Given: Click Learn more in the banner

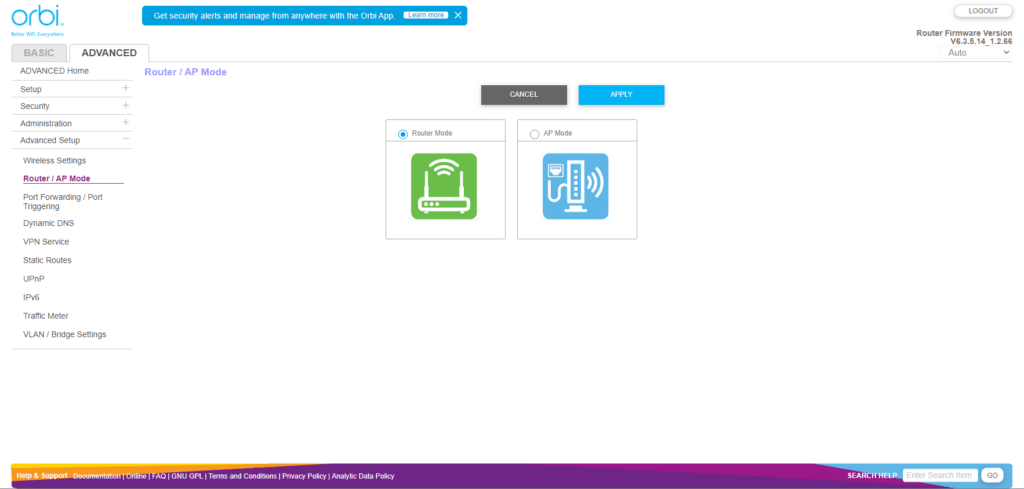Looking at the screenshot, I should tap(426, 16).
